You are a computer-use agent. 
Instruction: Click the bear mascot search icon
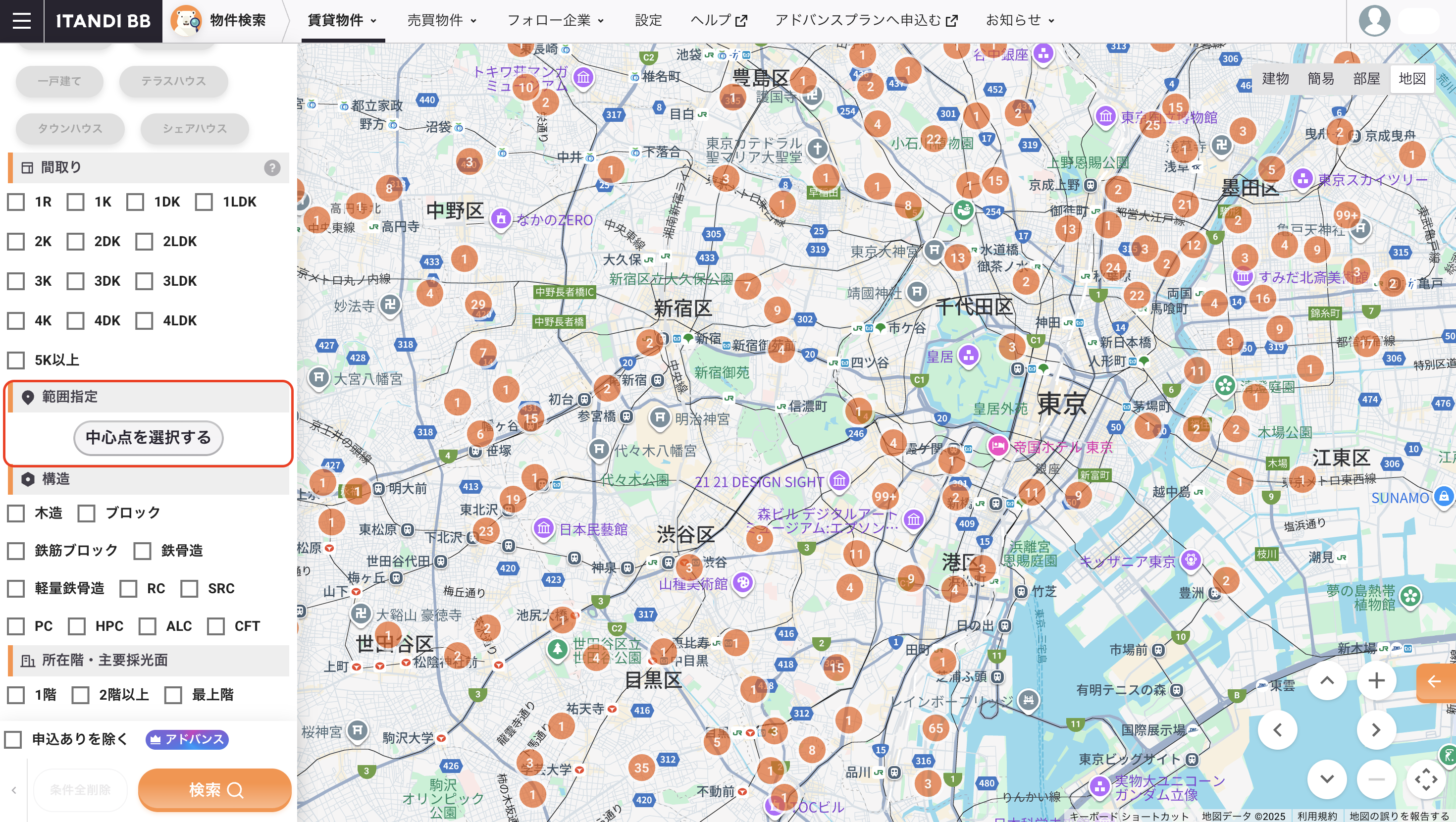186,21
